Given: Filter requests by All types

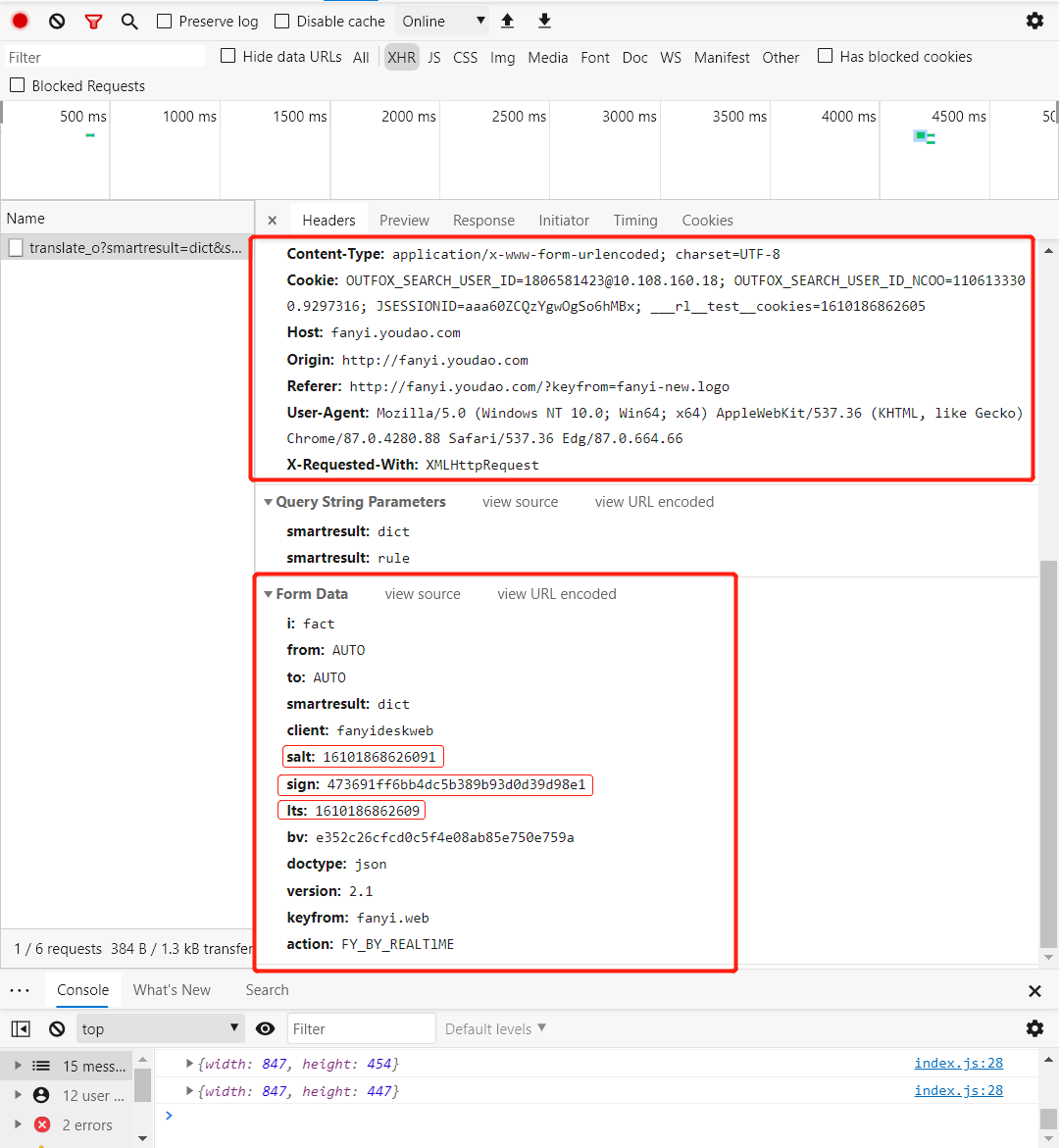Looking at the screenshot, I should 361,57.
